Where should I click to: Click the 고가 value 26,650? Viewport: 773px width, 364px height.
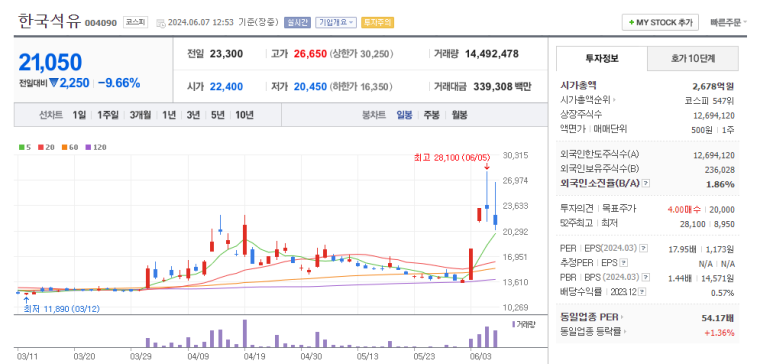coord(310,54)
